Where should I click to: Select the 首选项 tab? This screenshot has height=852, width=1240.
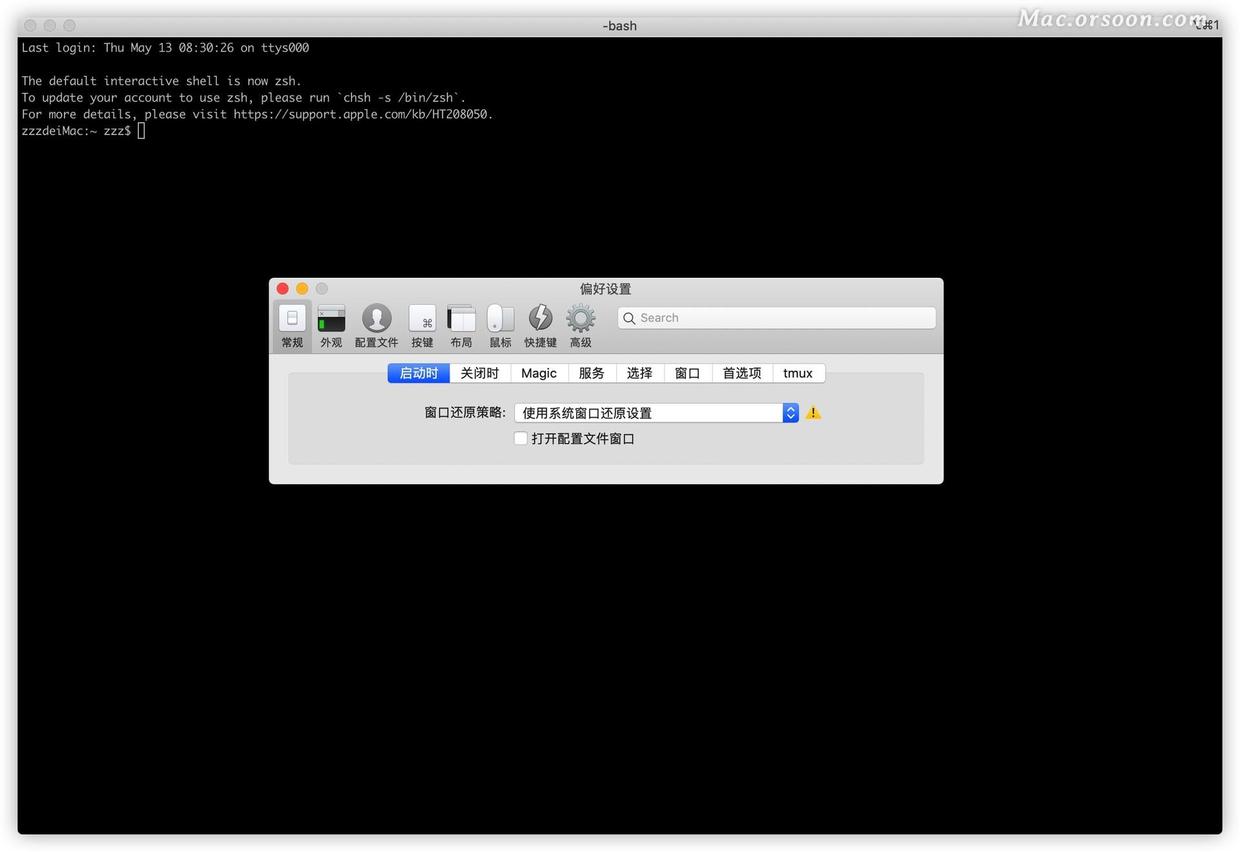coord(741,372)
